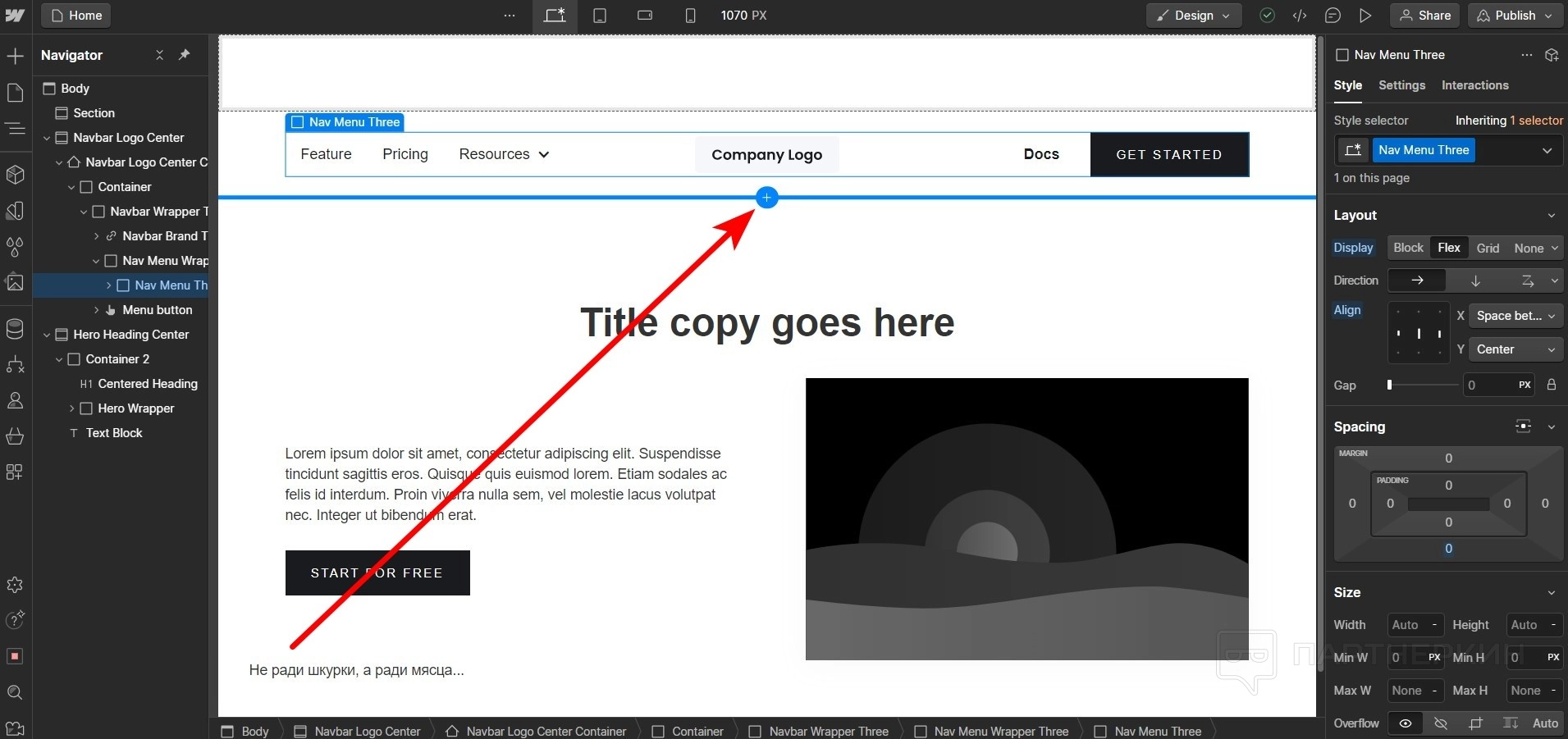
Task: Click the Add Elements plus icon
Action: click(x=15, y=56)
